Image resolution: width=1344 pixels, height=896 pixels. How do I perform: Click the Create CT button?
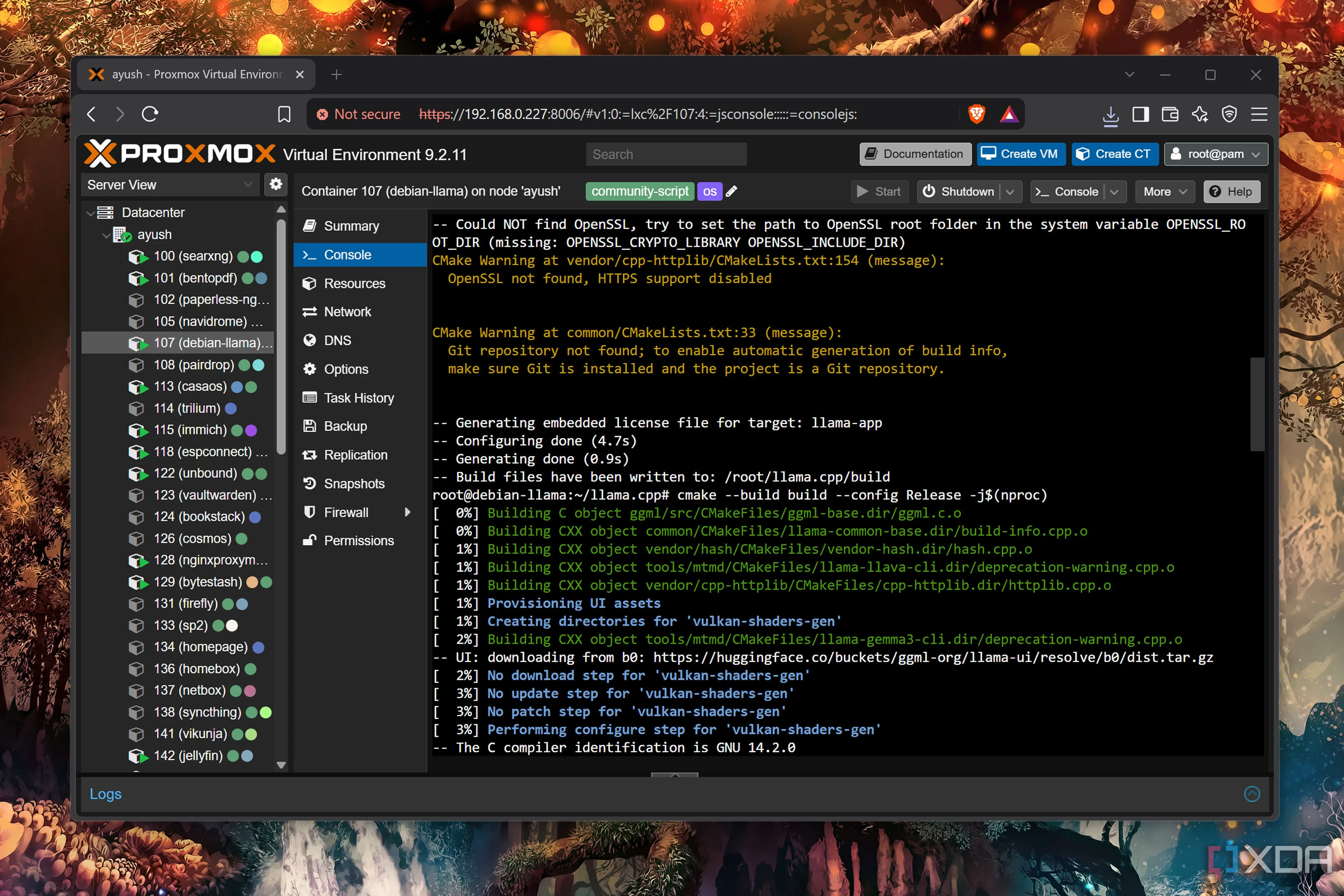click(x=1114, y=154)
